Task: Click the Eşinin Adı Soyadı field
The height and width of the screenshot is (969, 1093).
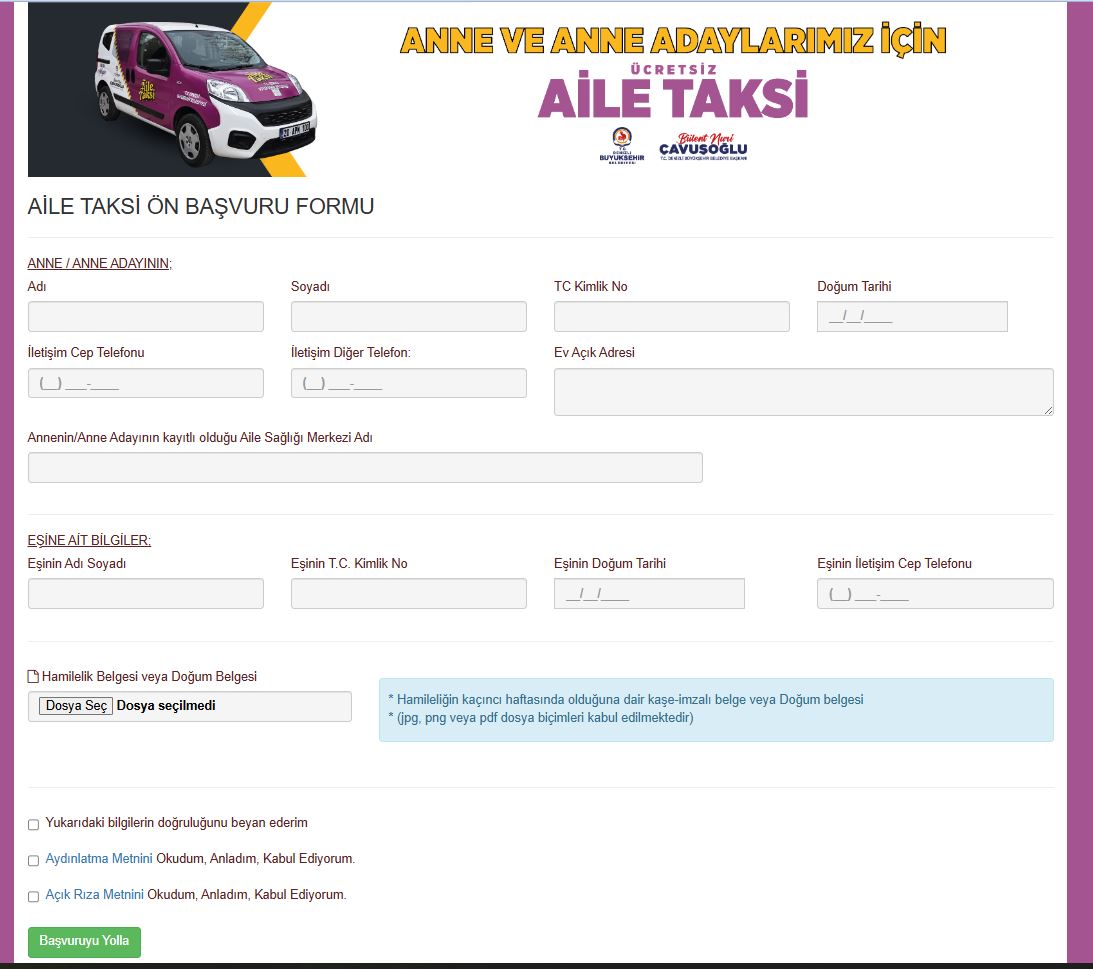Action: (x=146, y=594)
